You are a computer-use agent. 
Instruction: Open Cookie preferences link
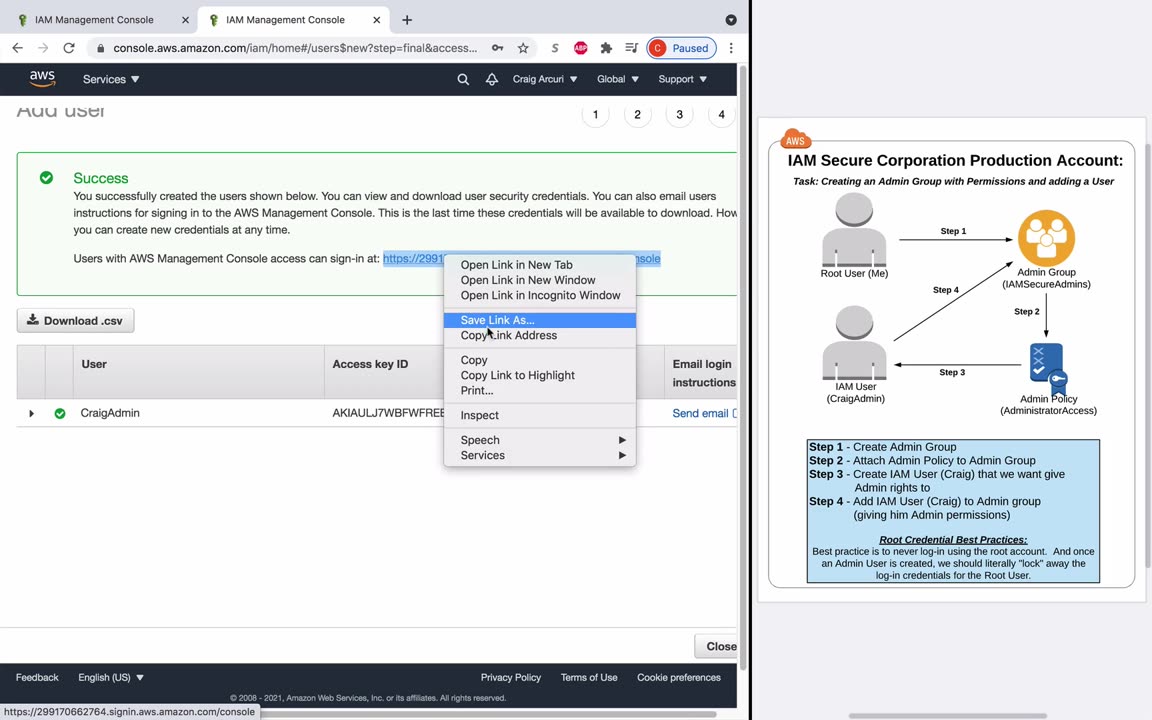(679, 677)
